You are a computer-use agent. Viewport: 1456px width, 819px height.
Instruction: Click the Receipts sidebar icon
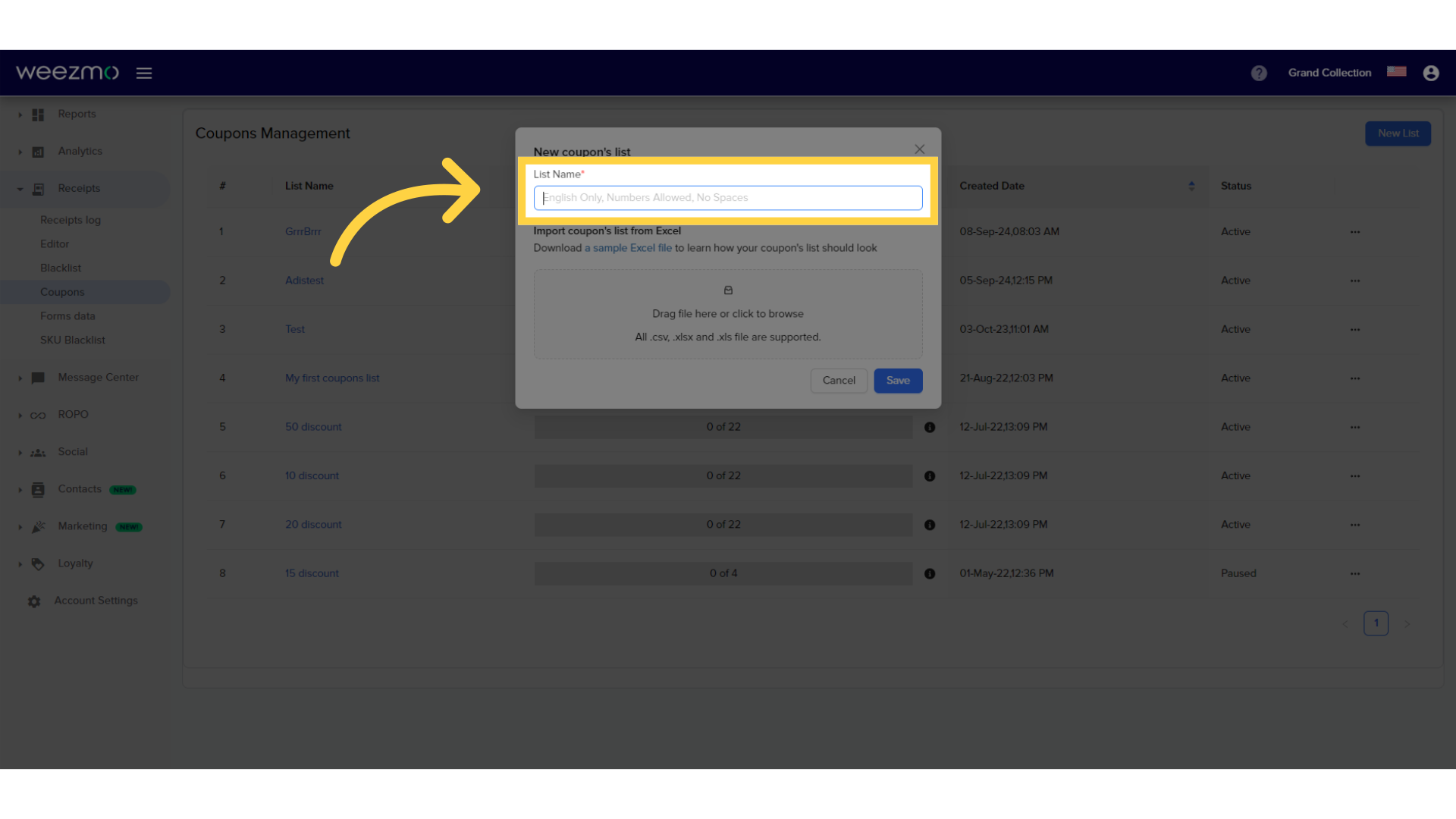tap(38, 189)
